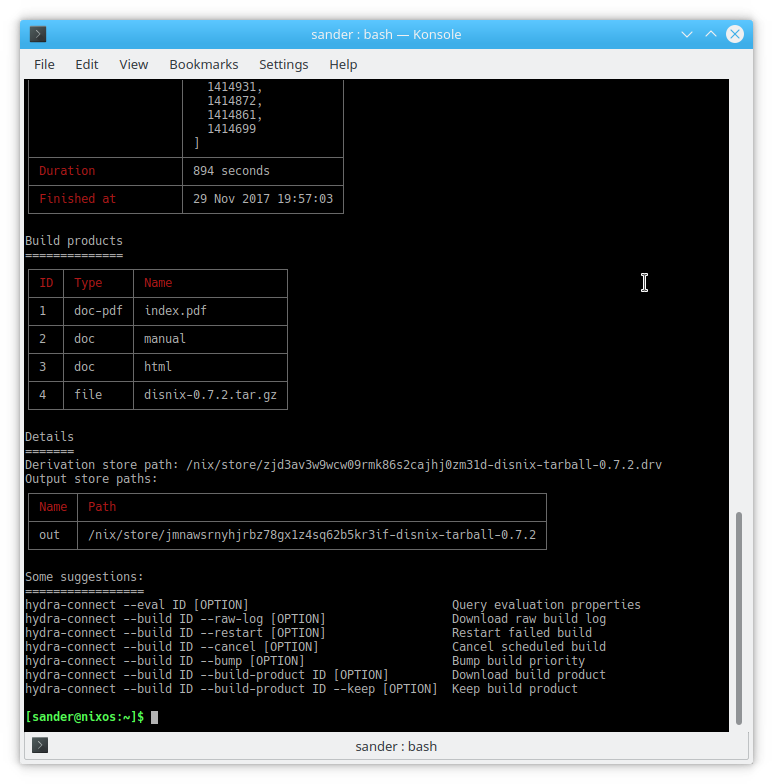This screenshot has width=773, height=784.
Task: Click the 'Type' column header
Action: click(x=88, y=283)
